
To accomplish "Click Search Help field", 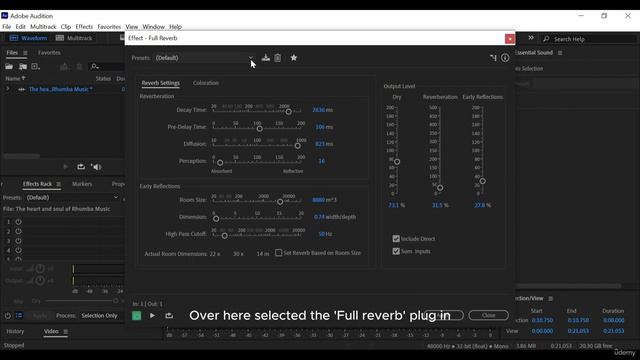I will click(589, 39).
